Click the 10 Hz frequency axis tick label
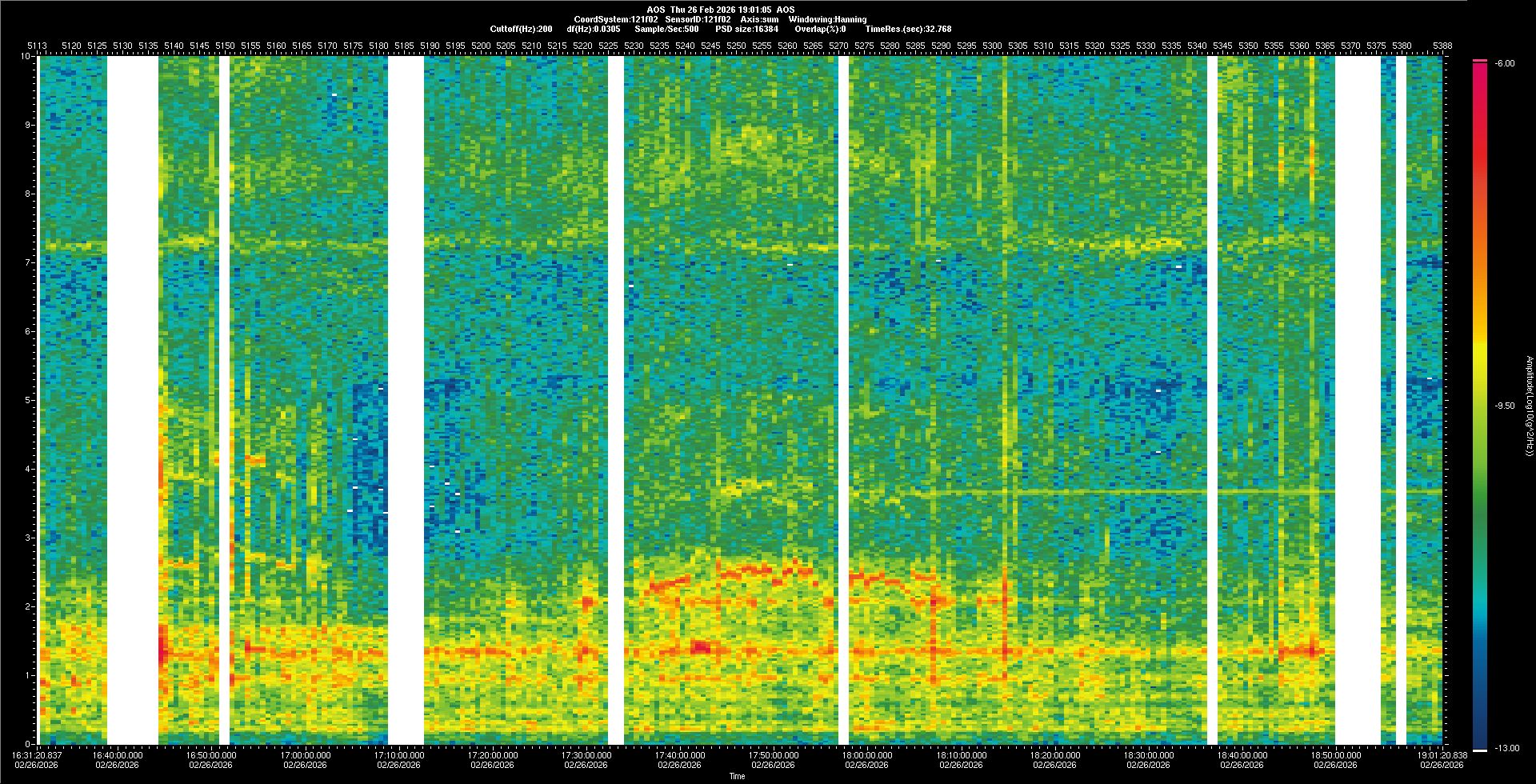This screenshot has height=784, width=1536. [26, 57]
